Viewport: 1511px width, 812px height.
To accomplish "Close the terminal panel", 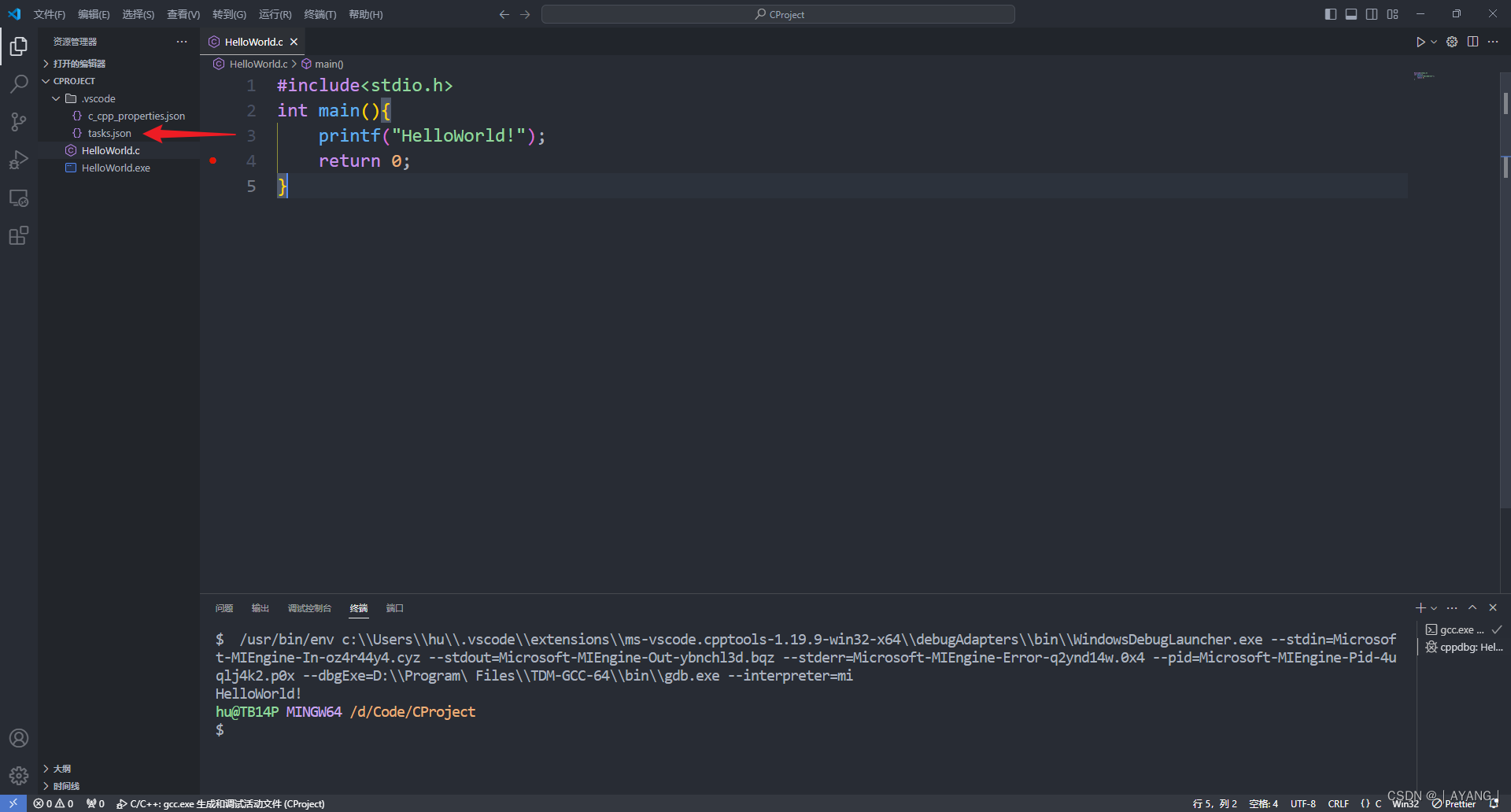I will [x=1493, y=608].
